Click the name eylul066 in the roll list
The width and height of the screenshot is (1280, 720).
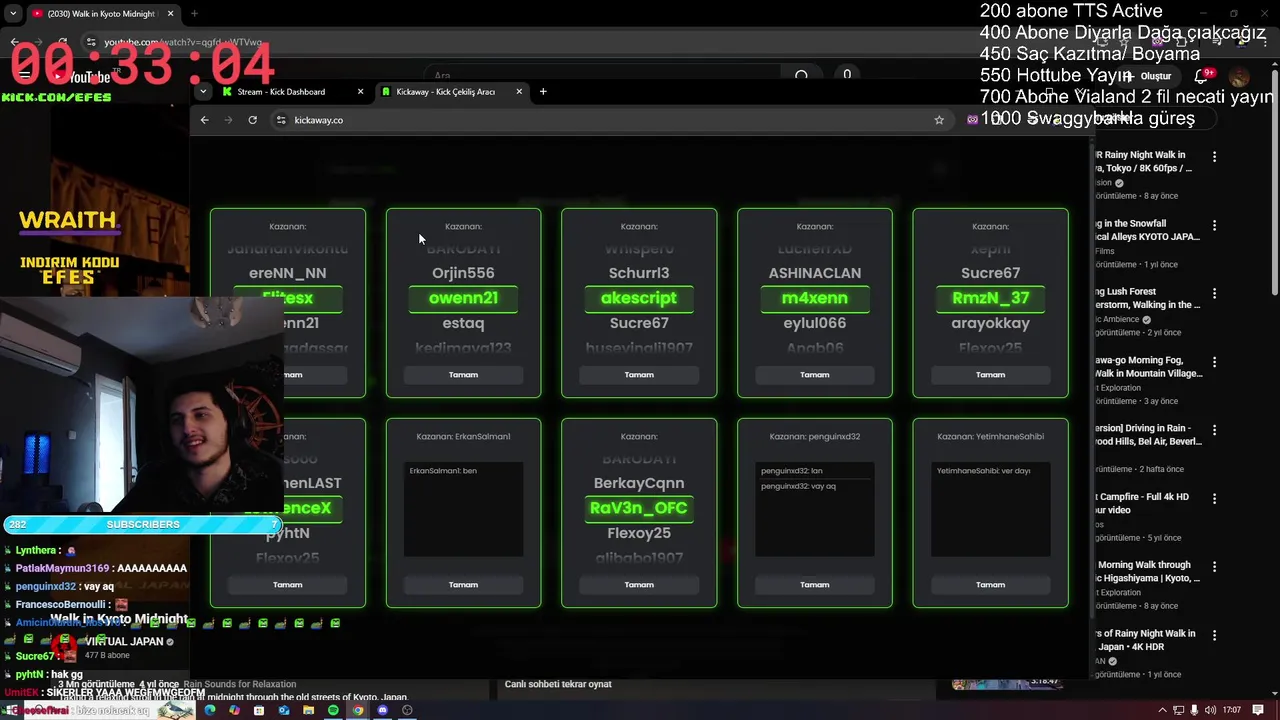(x=815, y=323)
